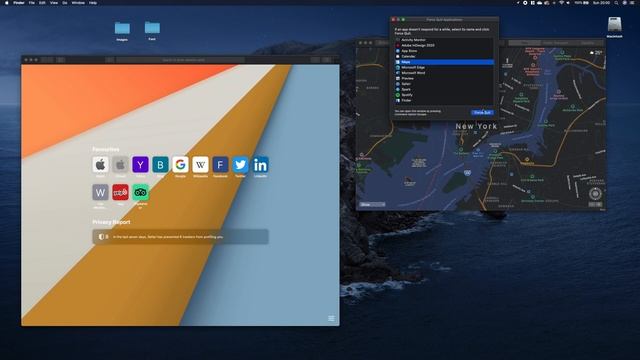Screen dimensions: 640x360
Task: Open the grey iCloud favourite tile
Action: (x=120, y=164)
